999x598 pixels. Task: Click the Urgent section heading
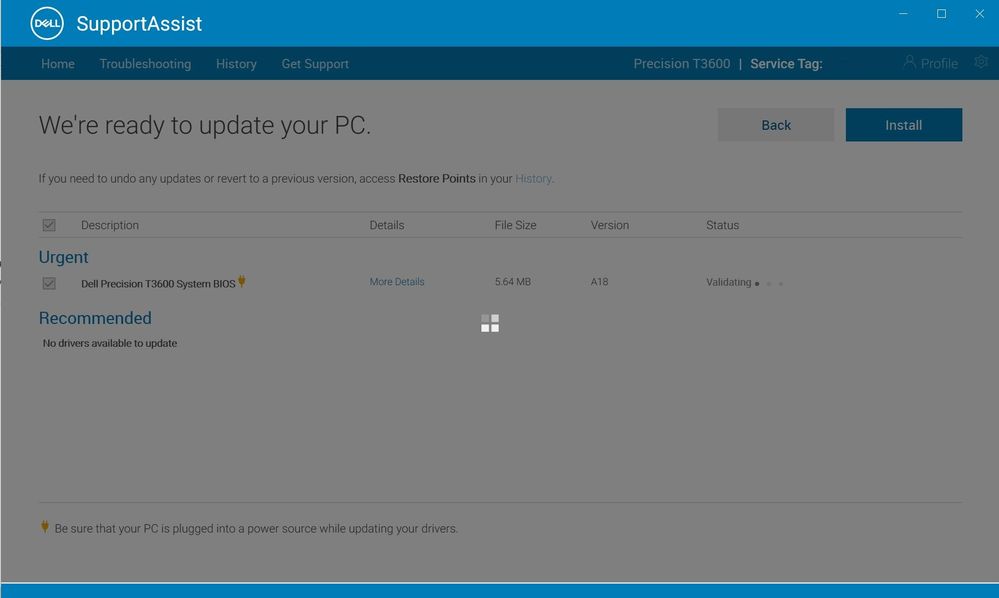tap(64, 257)
